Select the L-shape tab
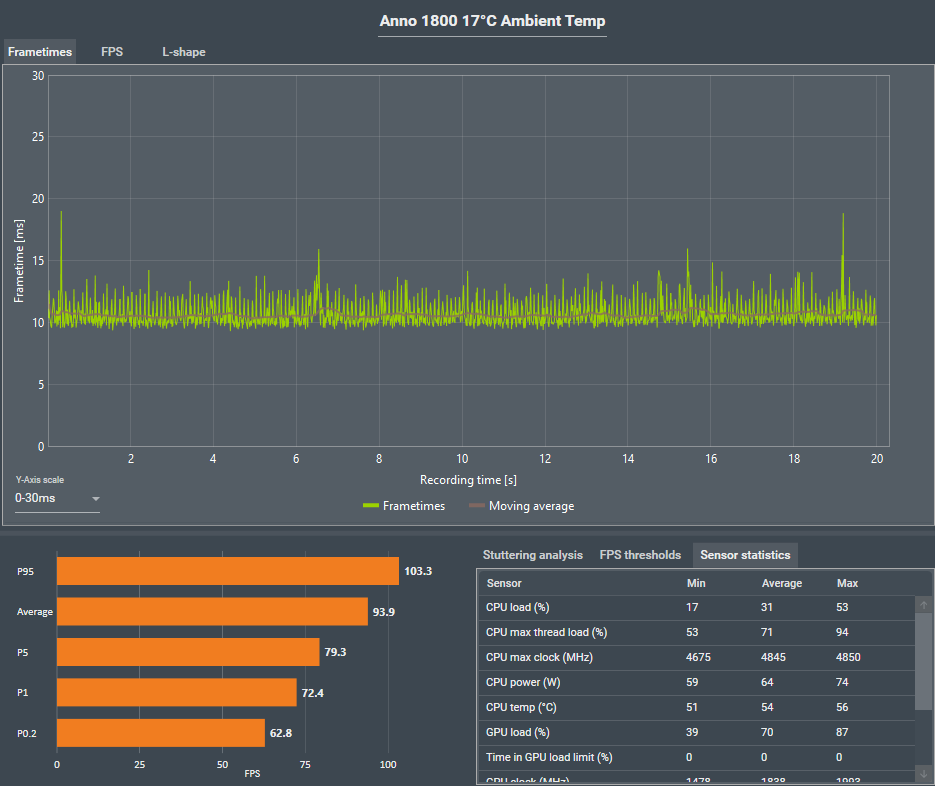This screenshot has width=935, height=786. 184,52
